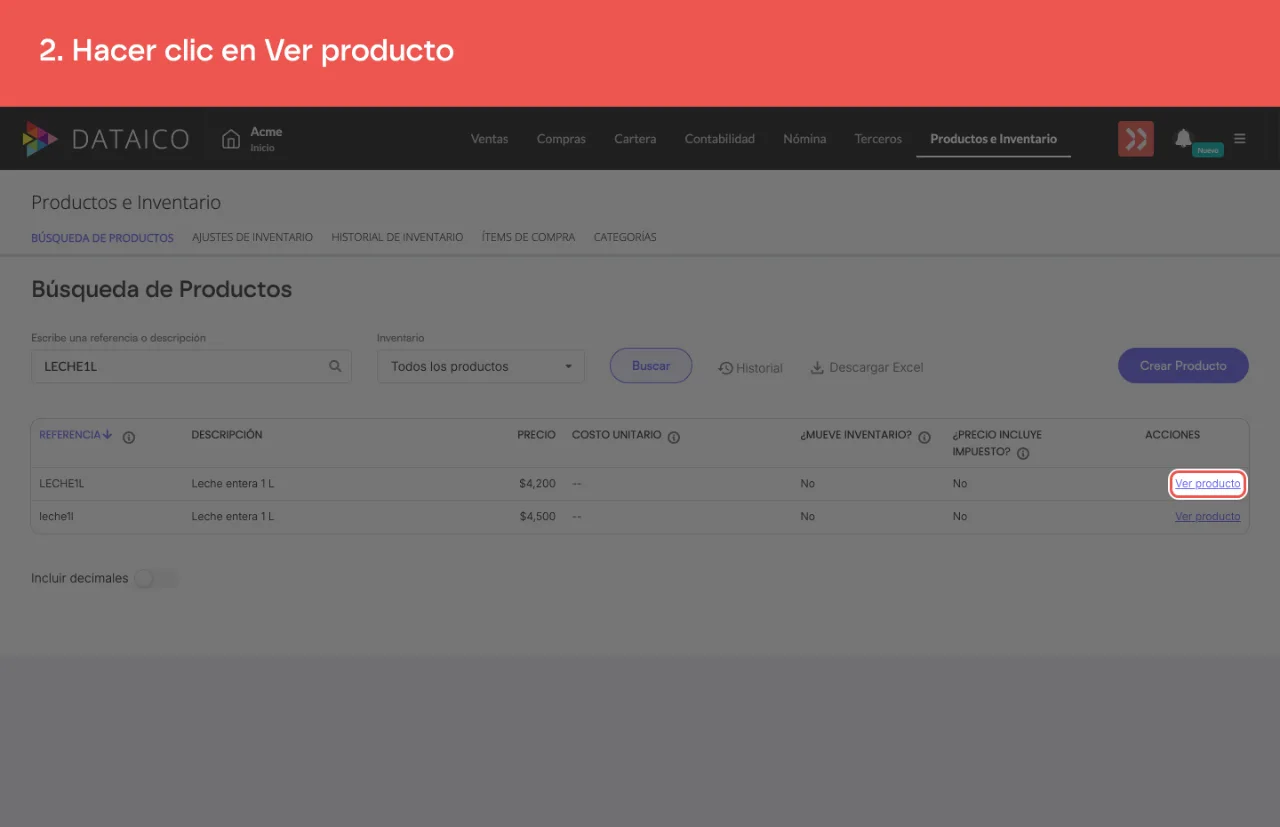Open the Acme home icon
The image size is (1280, 827).
(x=231, y=139)
